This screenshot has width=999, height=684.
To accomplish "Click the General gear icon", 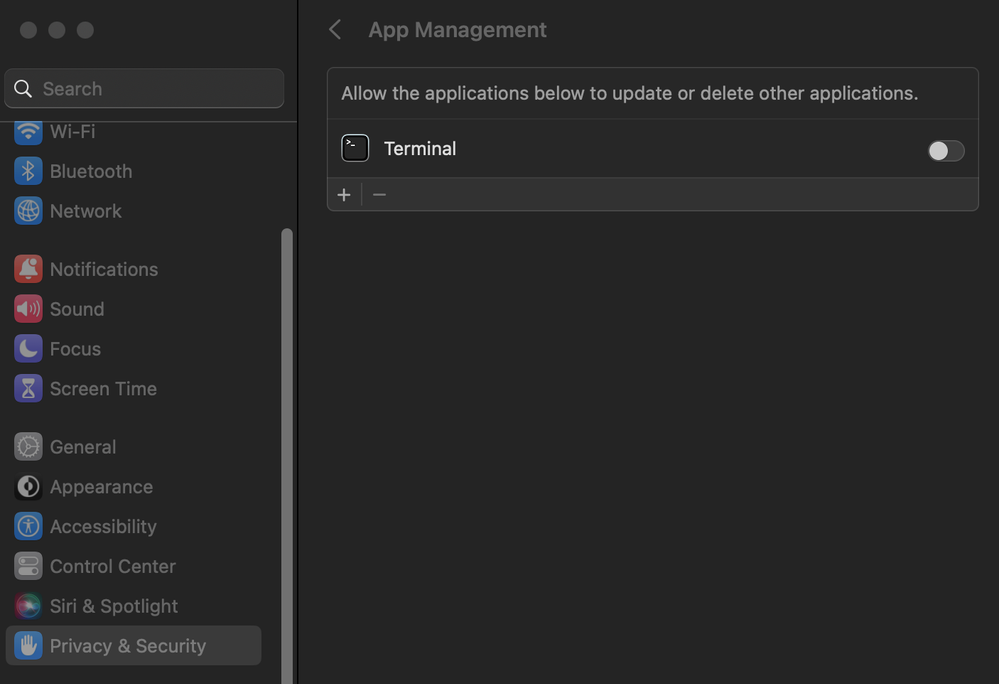I will 28,447.
